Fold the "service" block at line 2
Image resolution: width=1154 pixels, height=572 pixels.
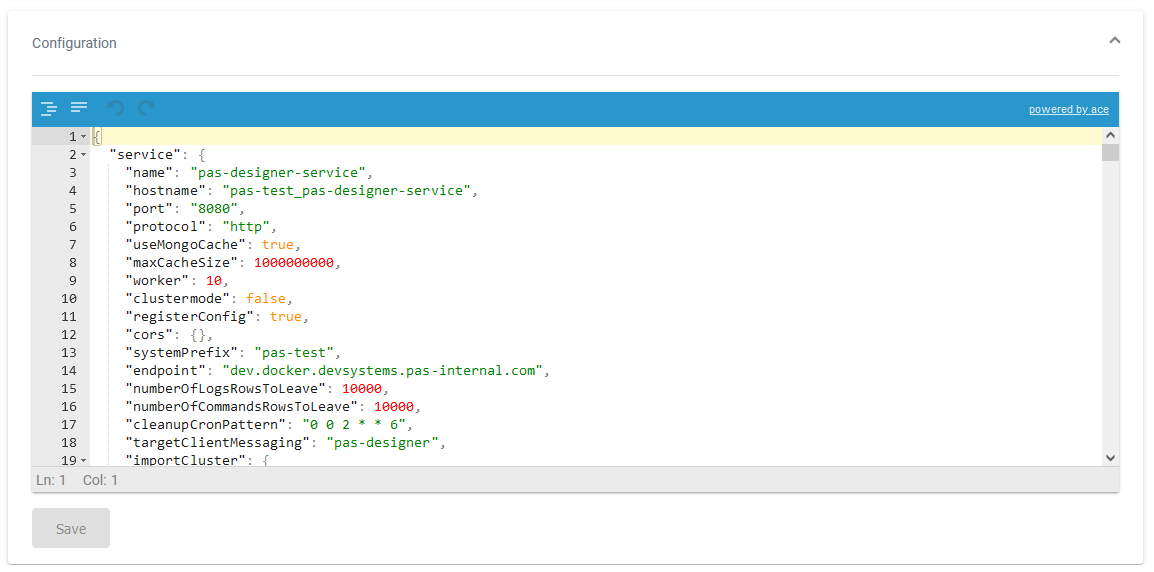tap(84, 155)
